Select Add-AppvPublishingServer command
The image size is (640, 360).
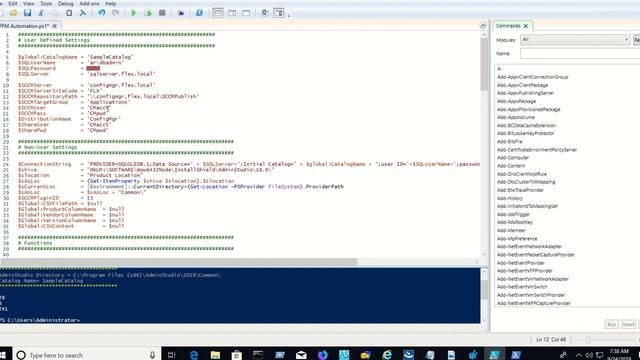(x=525, y=93)
